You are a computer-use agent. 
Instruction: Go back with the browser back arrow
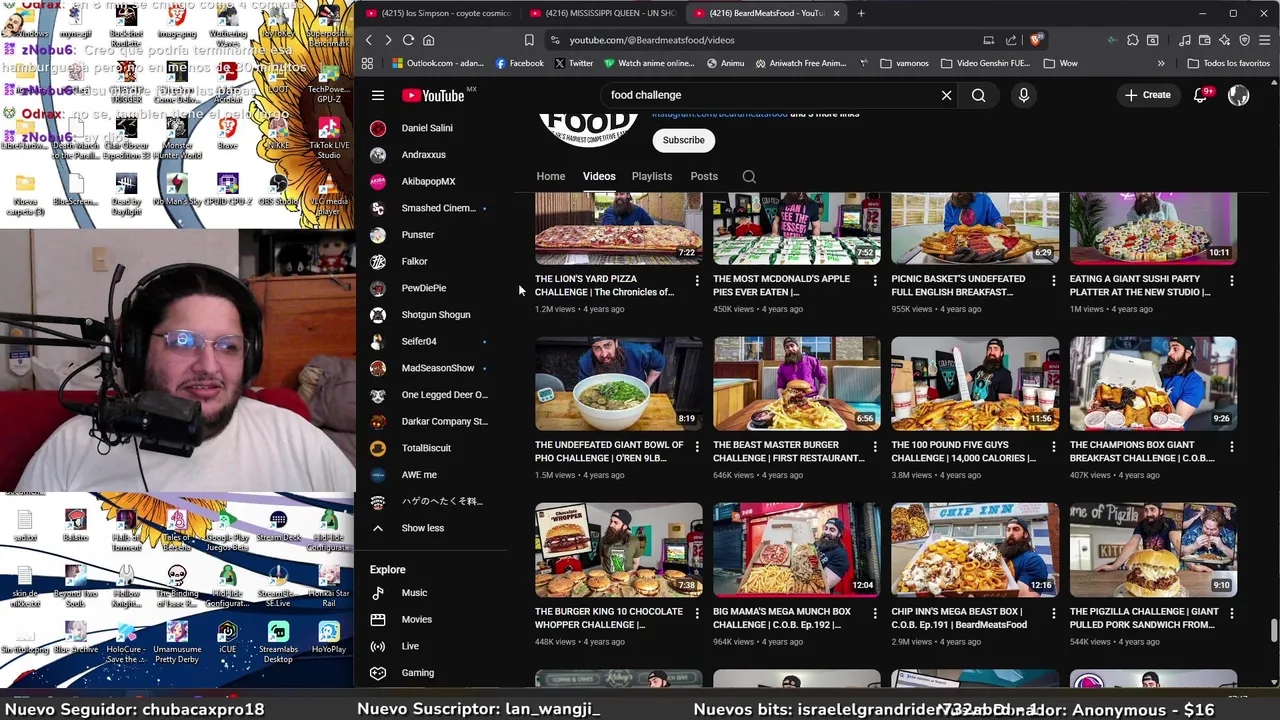368,40
